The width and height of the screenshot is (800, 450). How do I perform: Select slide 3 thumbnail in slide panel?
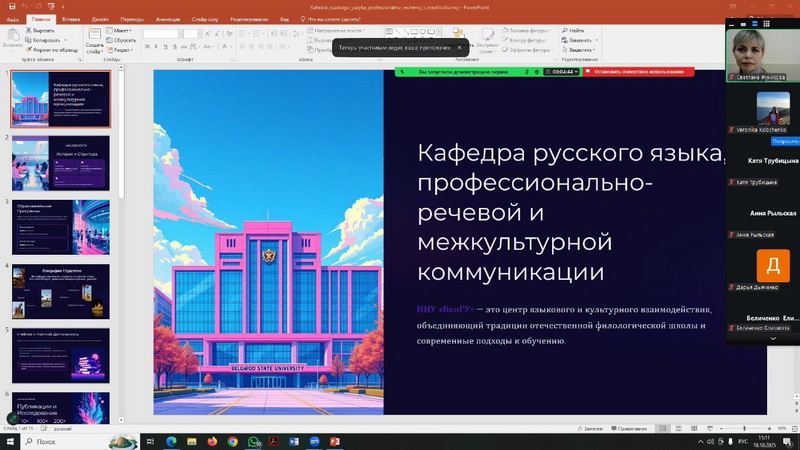(62, 226)
